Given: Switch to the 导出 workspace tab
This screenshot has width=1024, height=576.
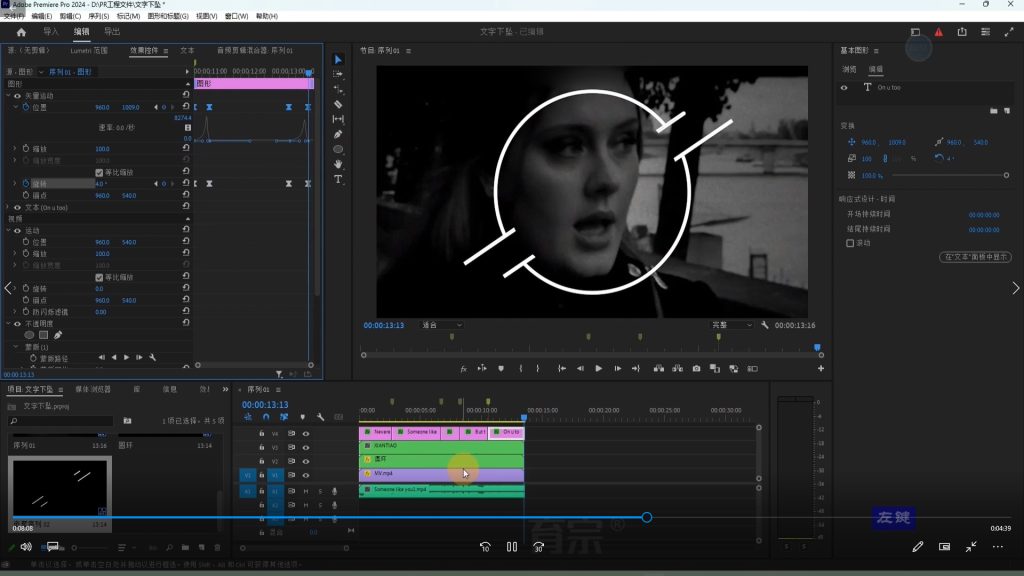Looking at the screenshot, I should coord(112,32).
